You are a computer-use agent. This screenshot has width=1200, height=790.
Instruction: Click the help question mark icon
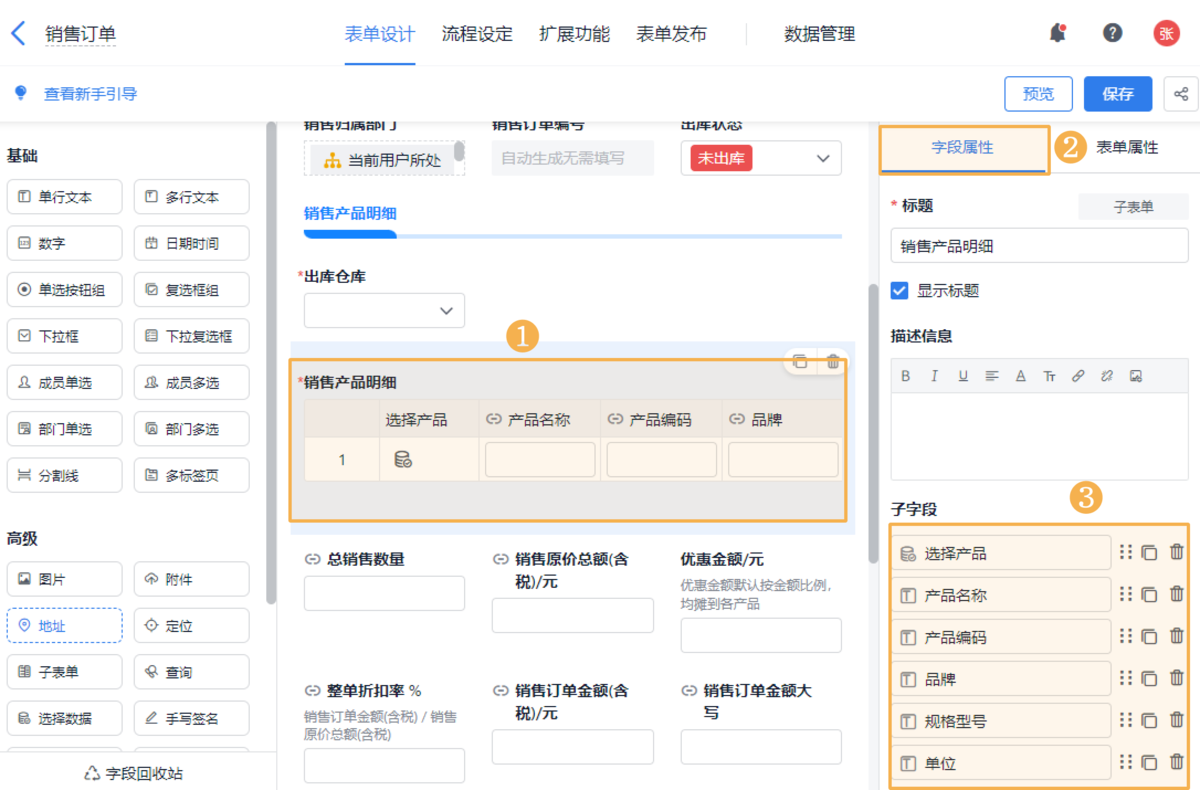tap(1112, 33)
